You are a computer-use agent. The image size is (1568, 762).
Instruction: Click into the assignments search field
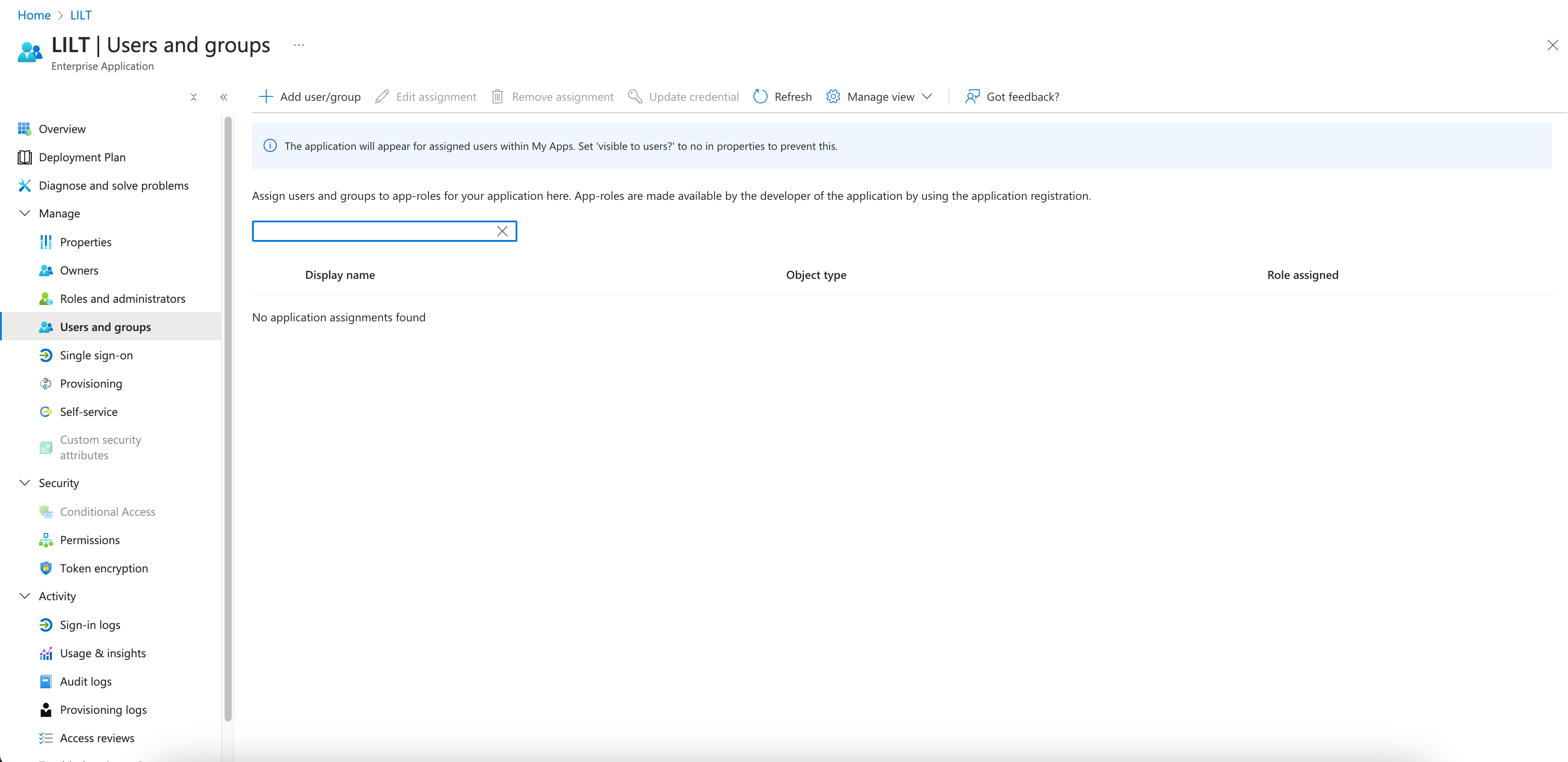pyautogui.click(x=371, y=231)
